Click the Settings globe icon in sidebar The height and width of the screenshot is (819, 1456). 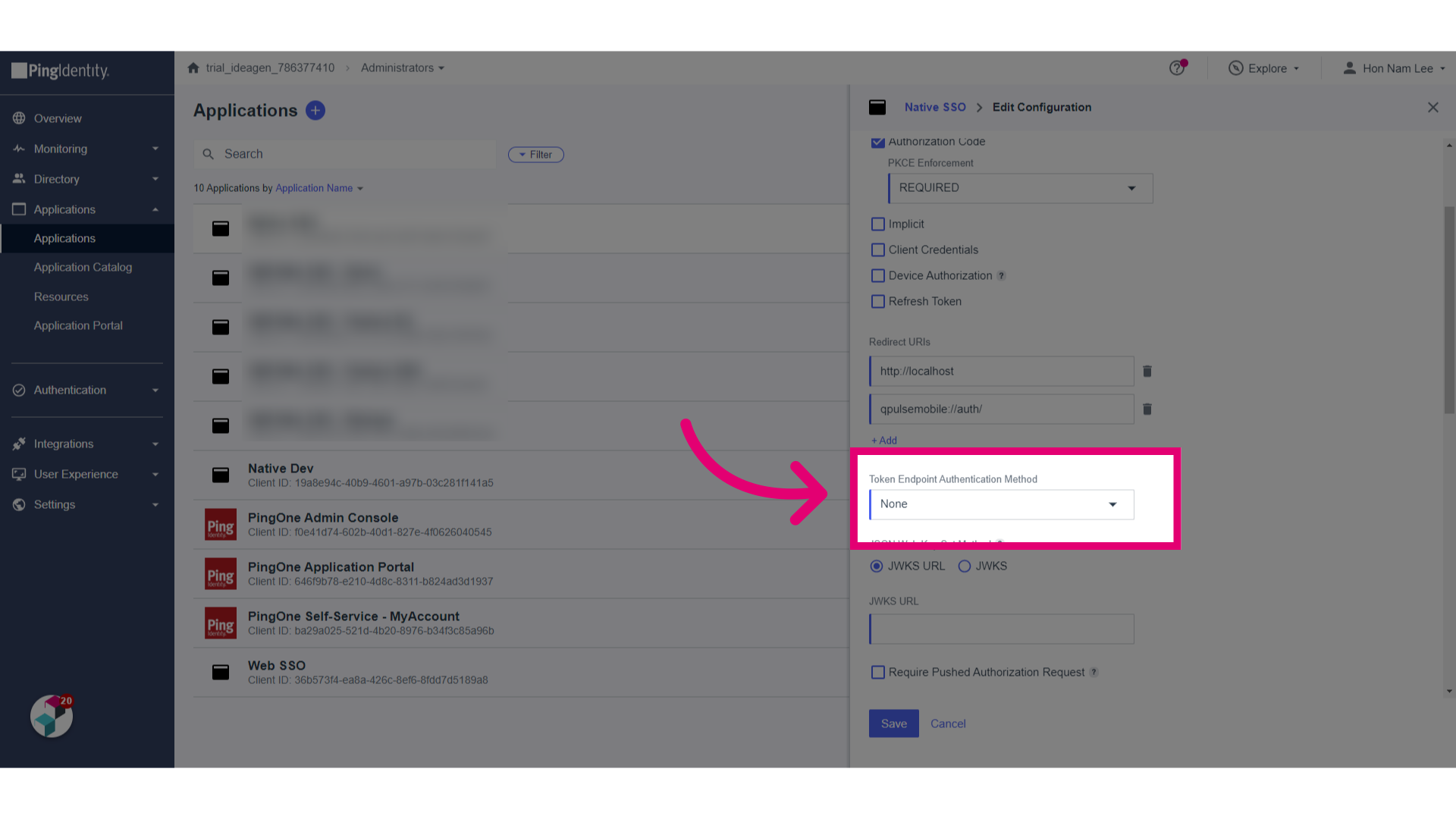(x=19, y=504)
